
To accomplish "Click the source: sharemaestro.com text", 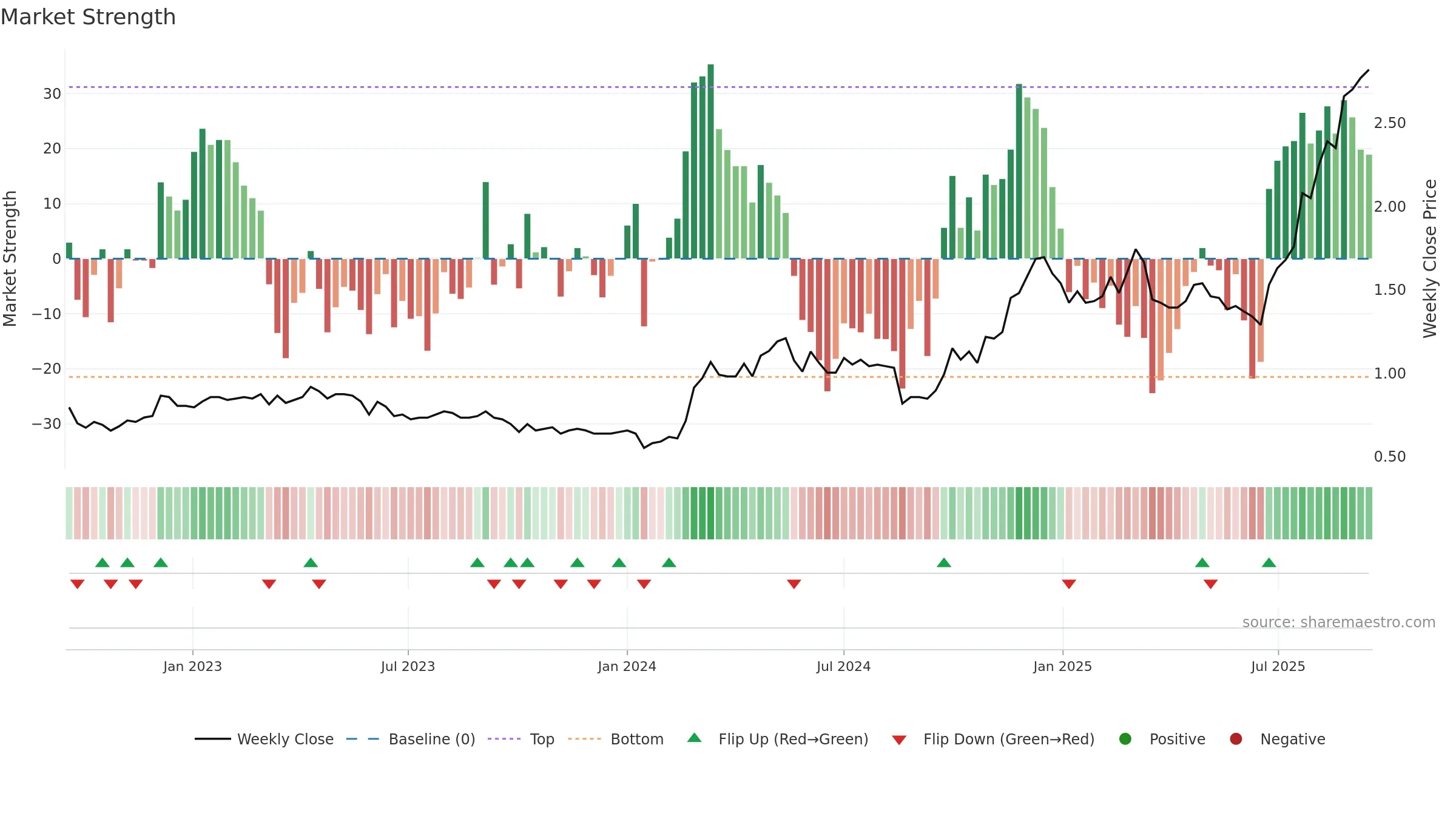I will pyautogui.click(x=1339, y=622).
